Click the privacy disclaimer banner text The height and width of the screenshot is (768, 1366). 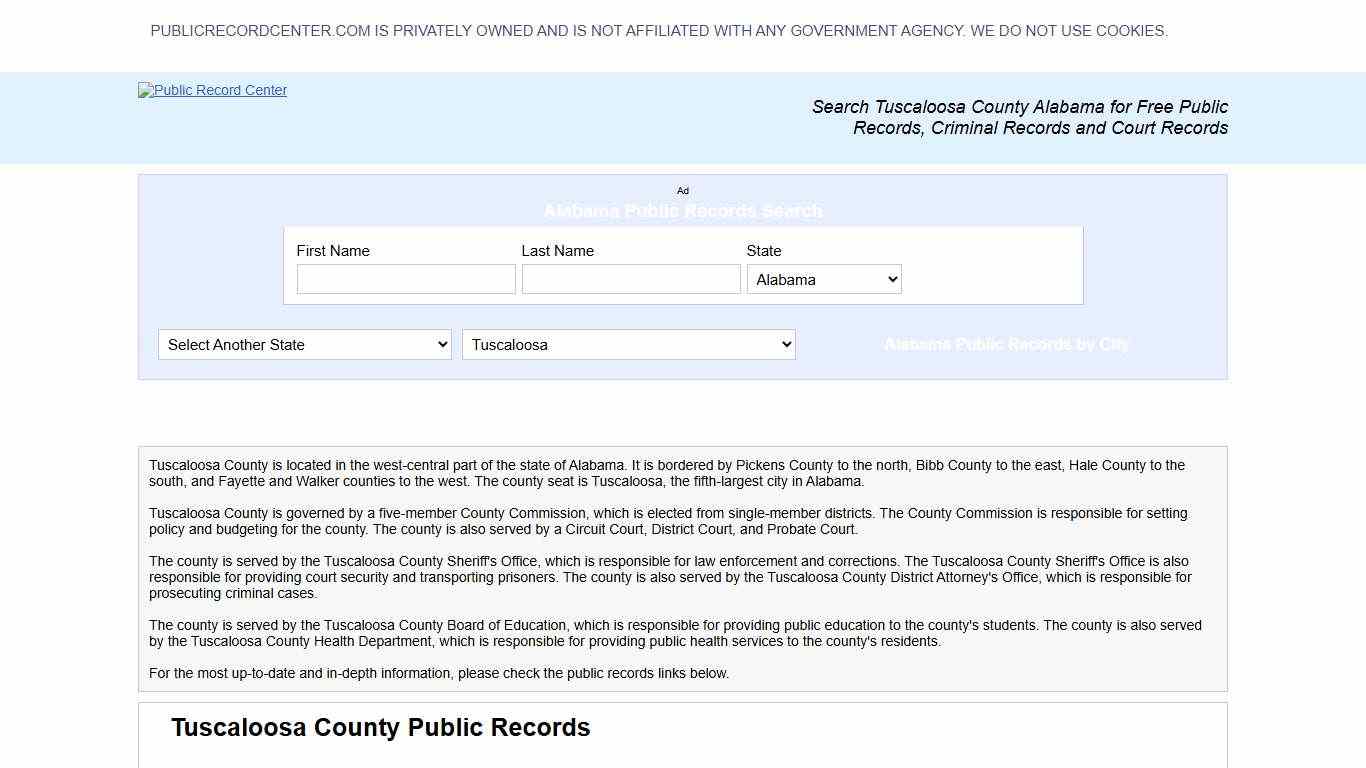point(659,30)
